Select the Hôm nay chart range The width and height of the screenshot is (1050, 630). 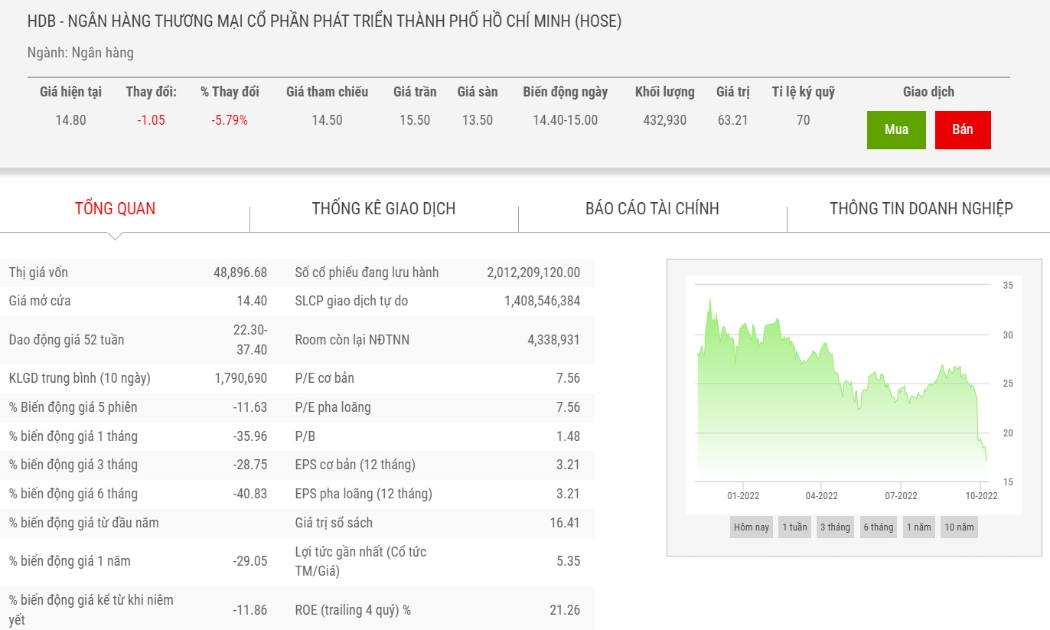pyautogui.click(x=751, y=527)
